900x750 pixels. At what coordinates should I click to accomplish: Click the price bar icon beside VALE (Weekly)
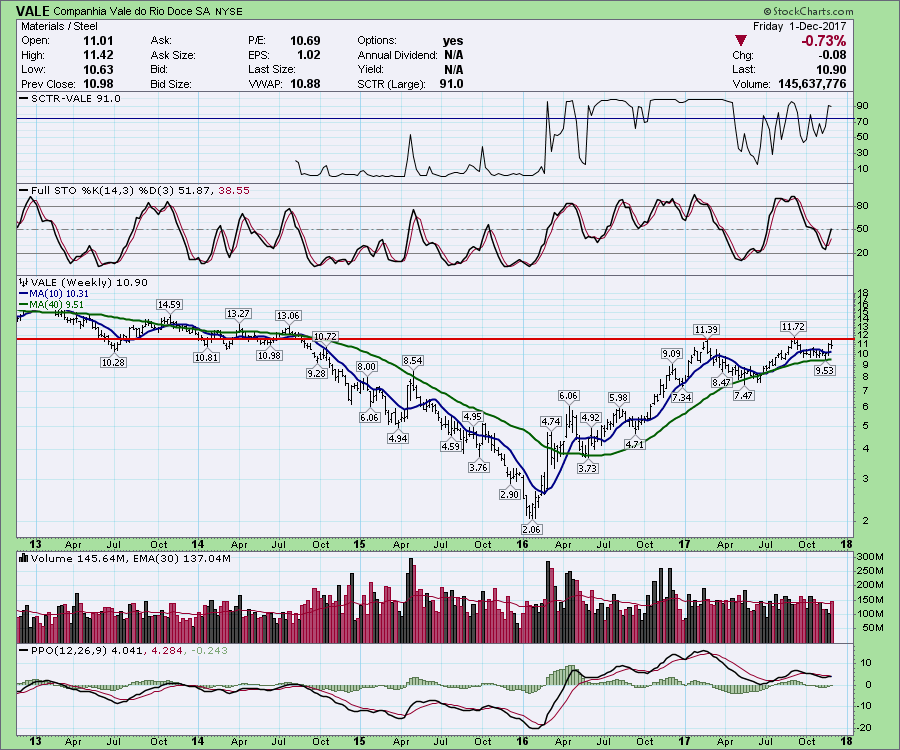click(24, 282)
